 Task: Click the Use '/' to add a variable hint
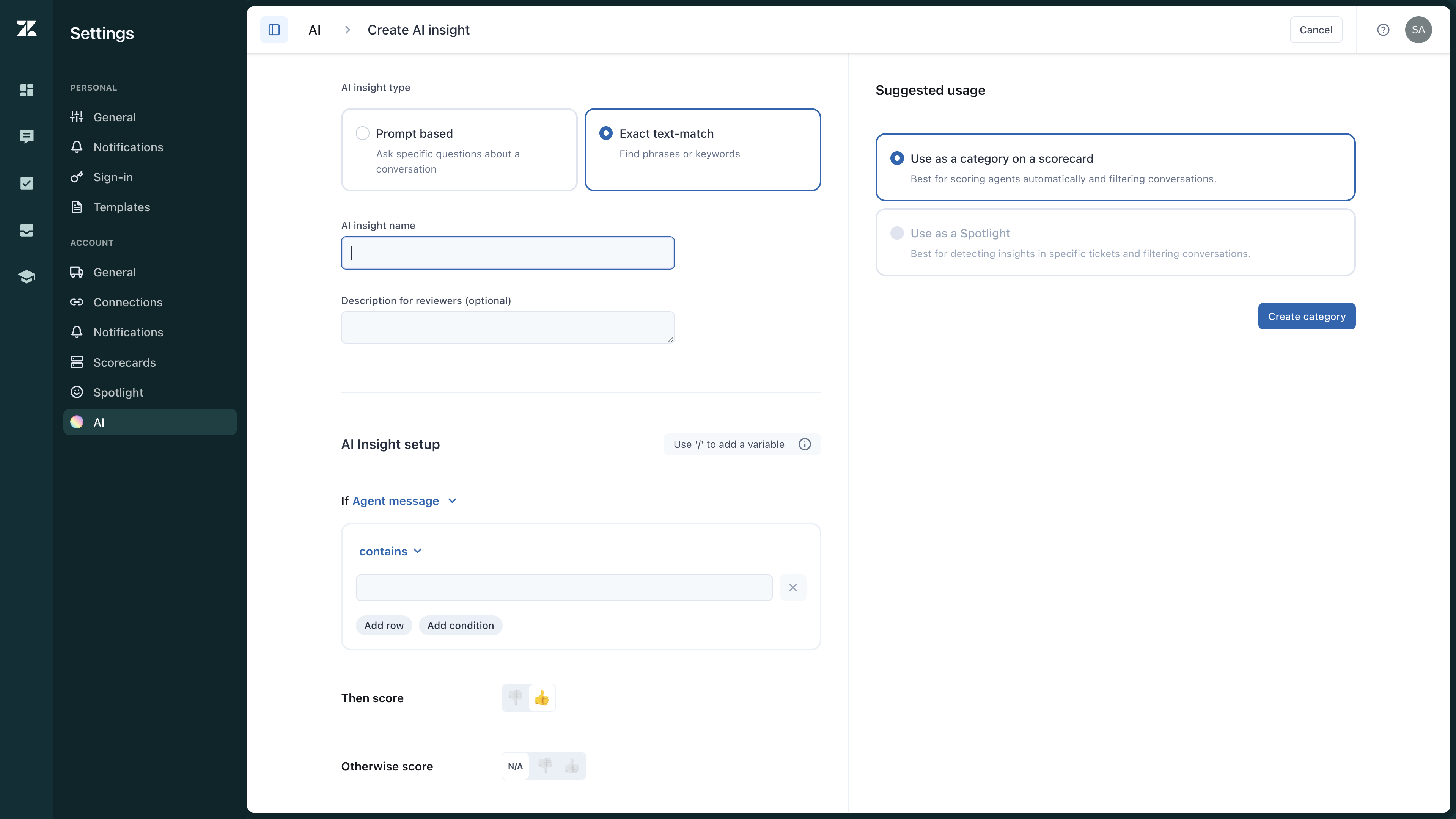point(728,444)
